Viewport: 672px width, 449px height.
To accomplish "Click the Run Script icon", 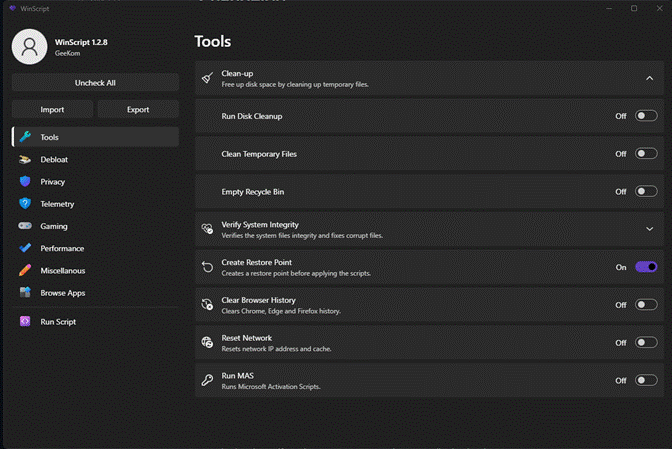I will point(25,322).
